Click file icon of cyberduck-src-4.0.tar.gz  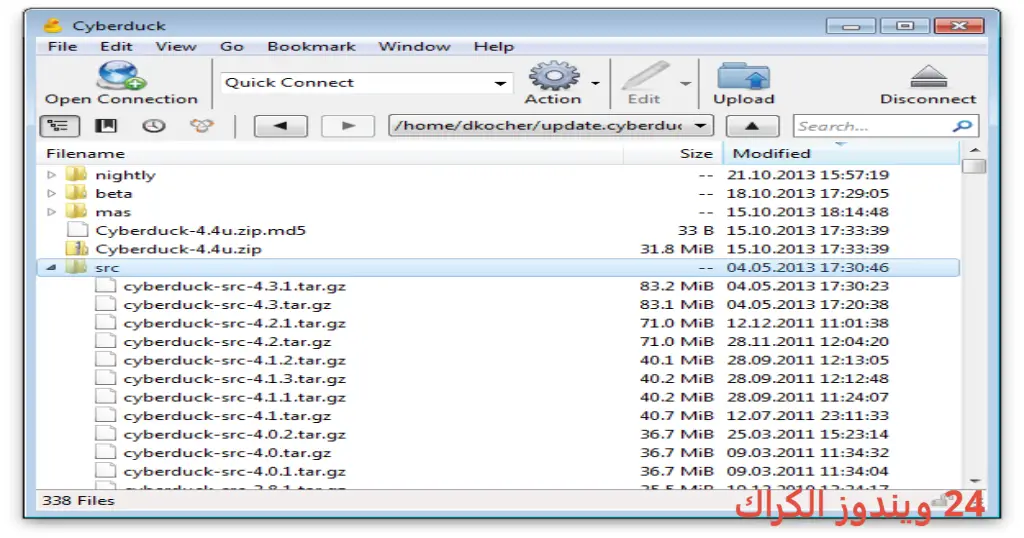[x=105, y=452]
